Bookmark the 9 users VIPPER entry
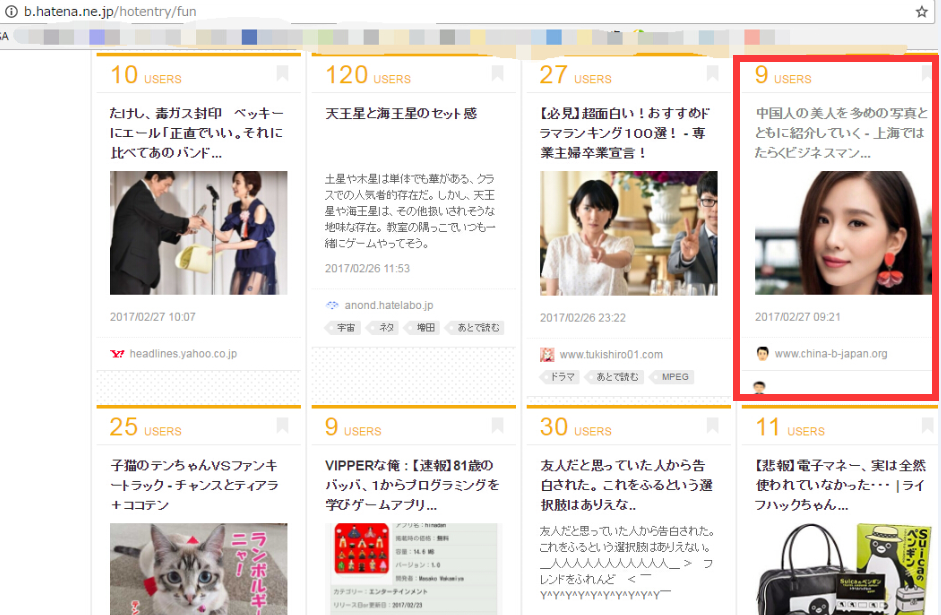The width and height of the screenshot is (941, 615). click(498, 425)
